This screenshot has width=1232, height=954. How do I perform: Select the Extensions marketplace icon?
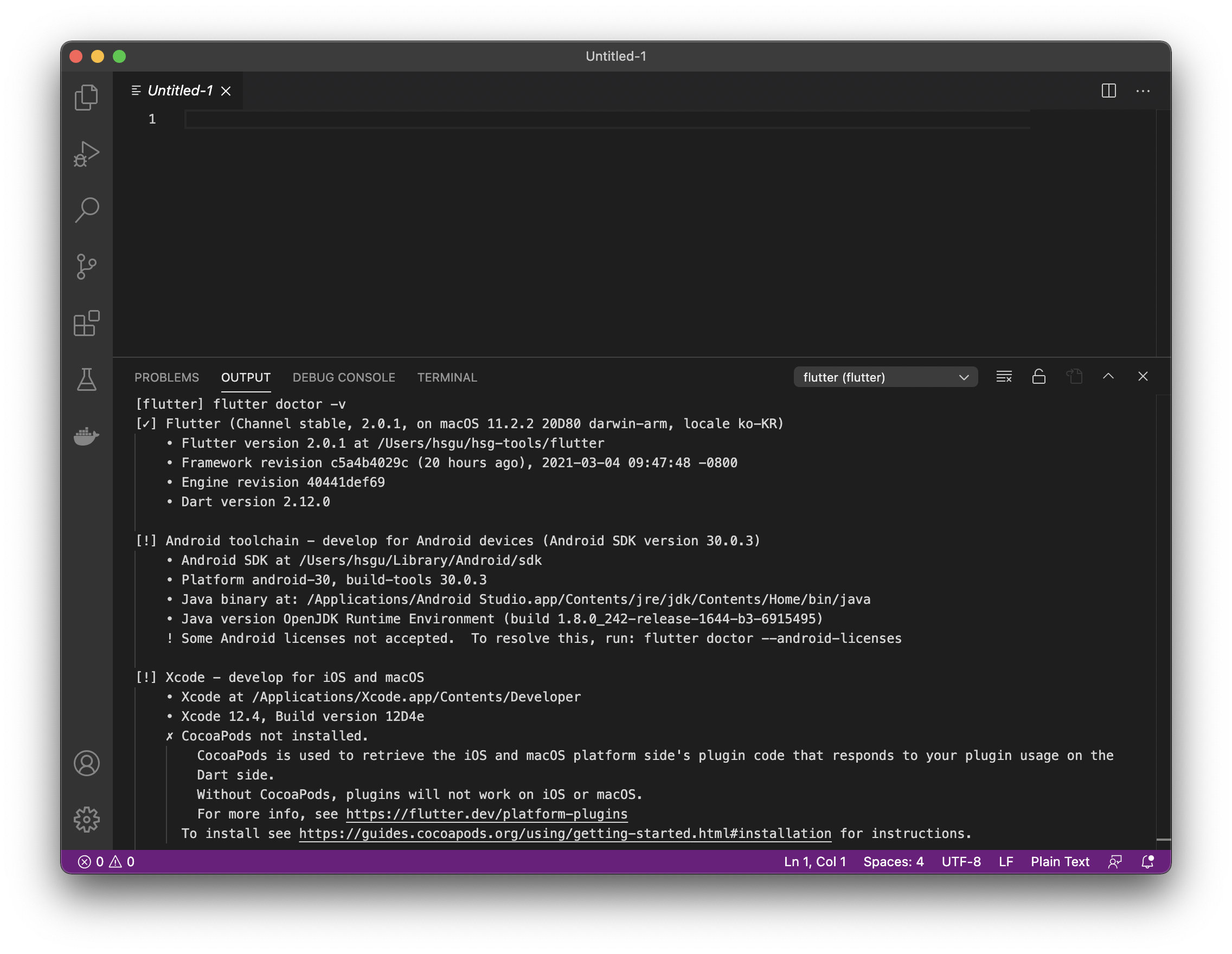88,325
